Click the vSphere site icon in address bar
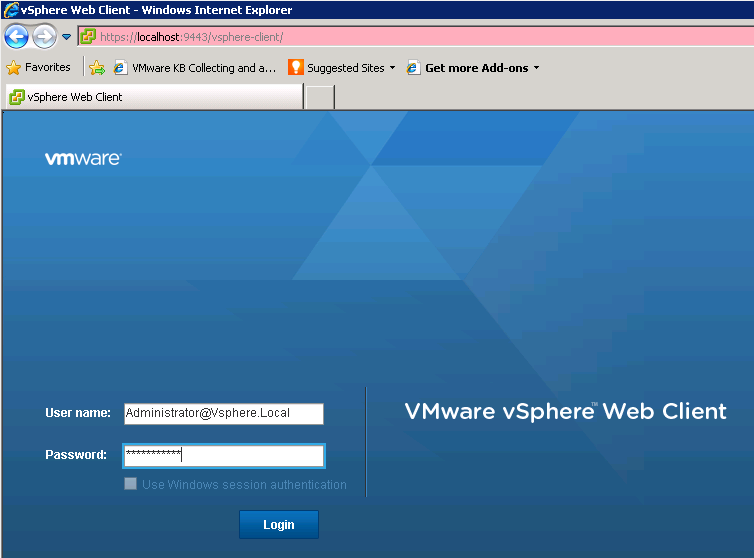The image size is (754, 558). click(x=88, y=37)
